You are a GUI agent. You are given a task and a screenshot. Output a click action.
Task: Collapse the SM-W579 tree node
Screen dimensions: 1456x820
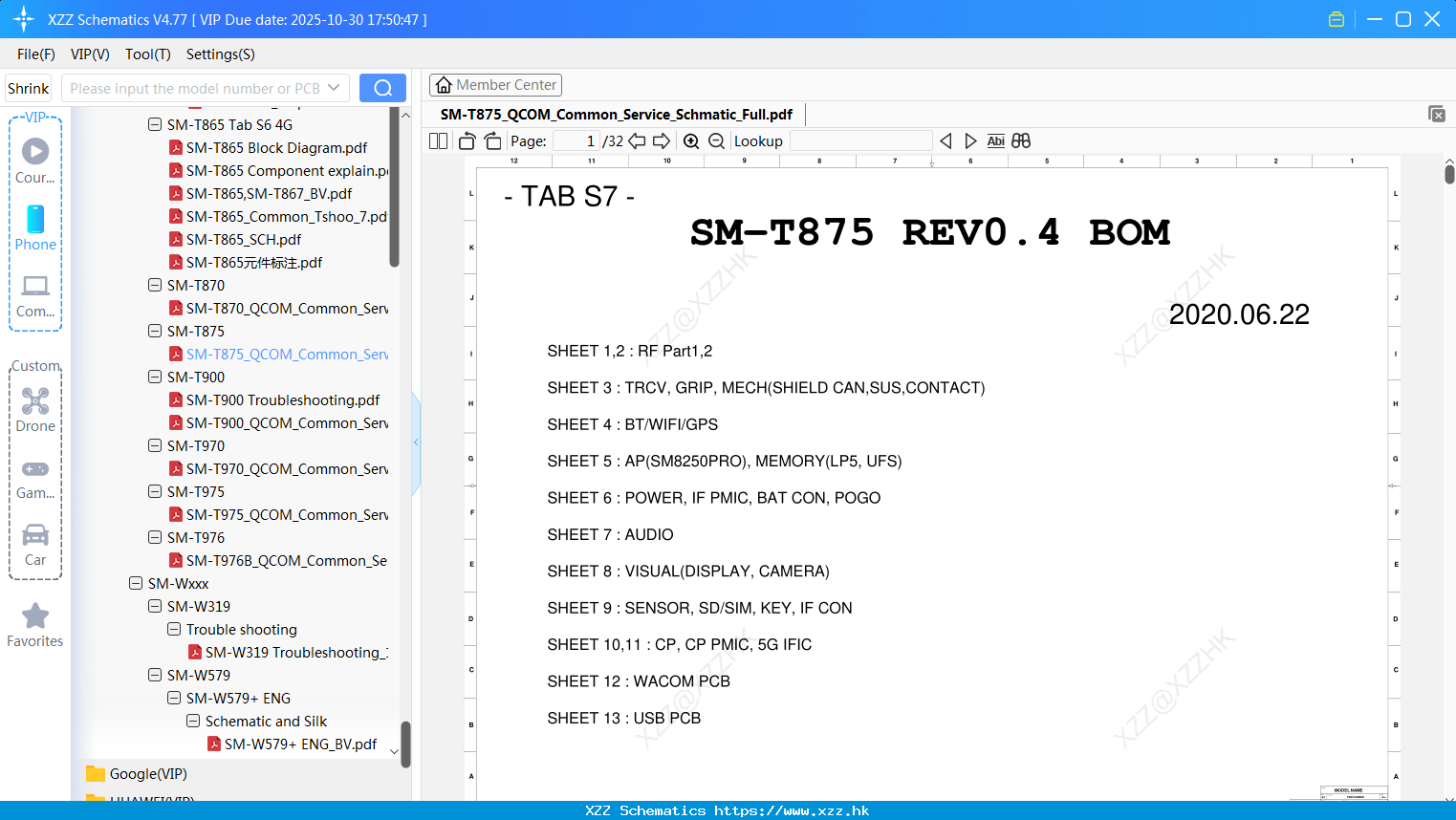155,675
